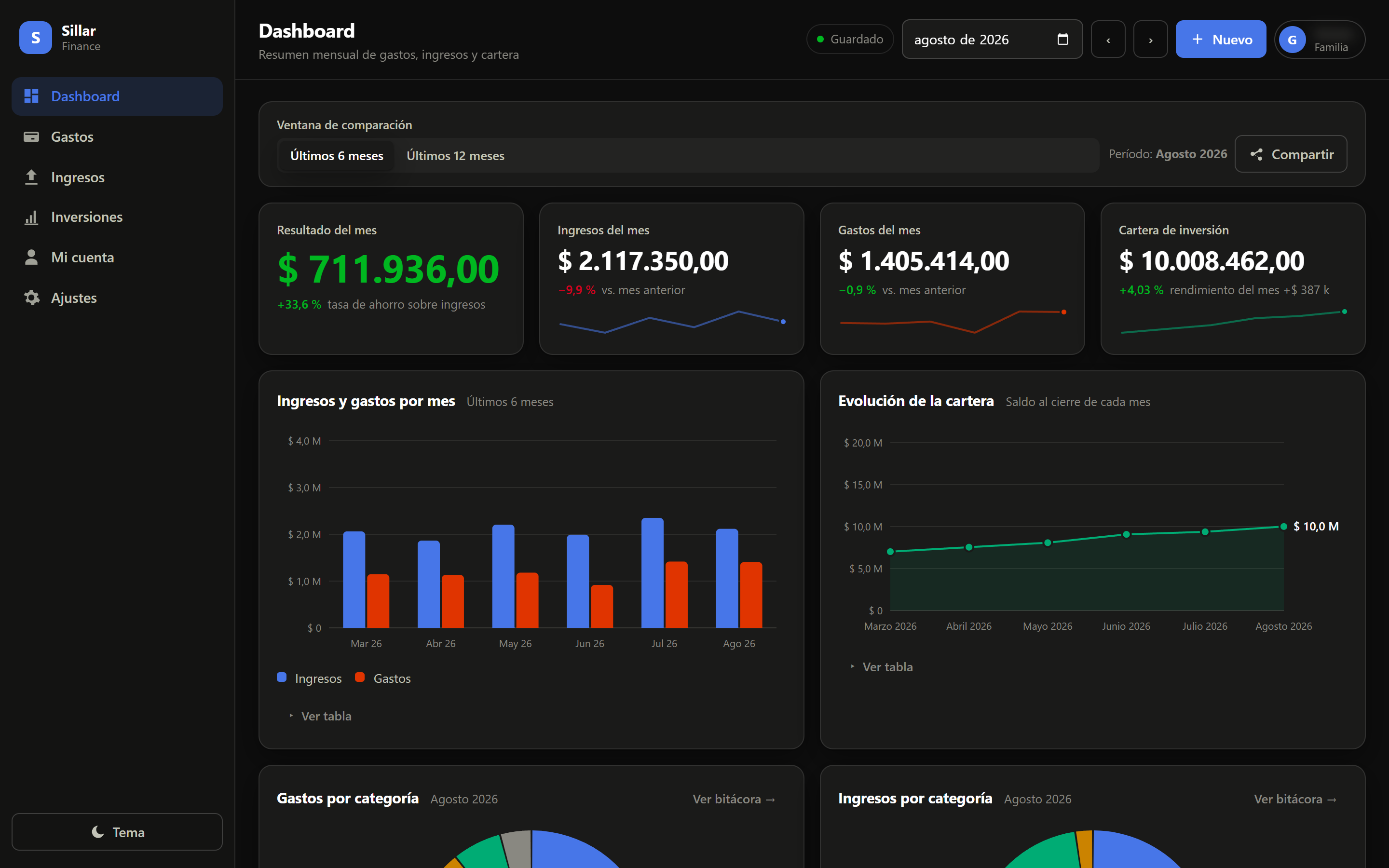Viewport: 1389px width, 868px height.
Task: Click the moon icon next to Tema
Action: point(97,832)
